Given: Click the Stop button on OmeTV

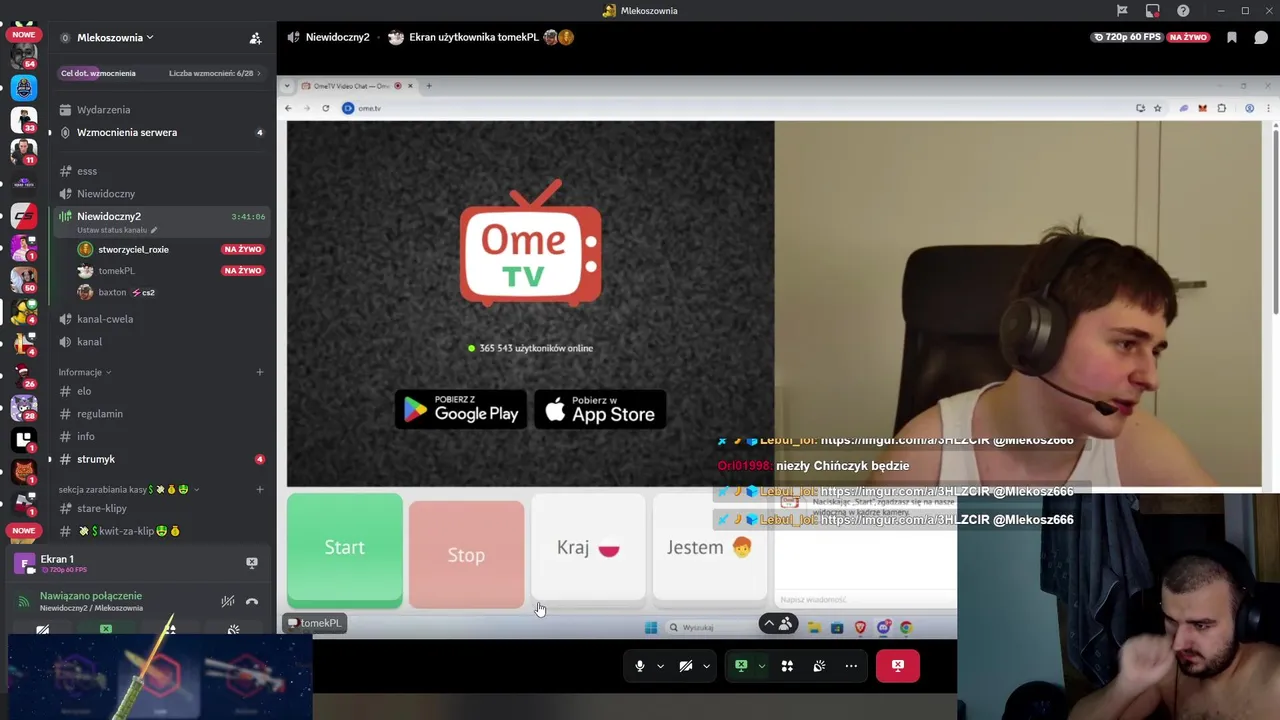Looking at the screenshot, I should click(x=466, y=555).
